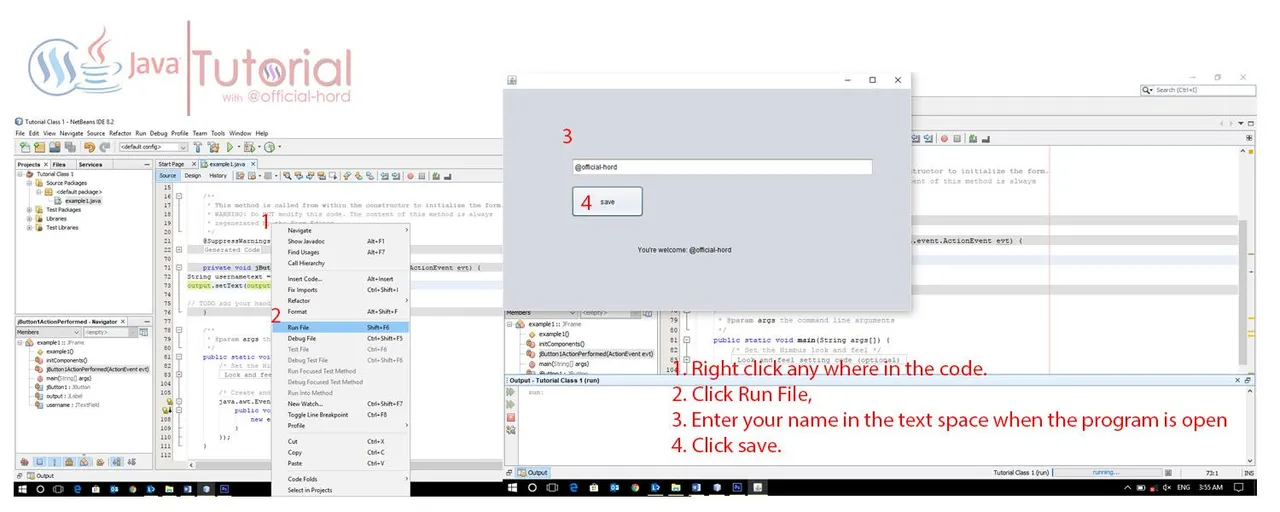
Task: Click the Debug Project toolbar icon
Action: coord(248,147)
